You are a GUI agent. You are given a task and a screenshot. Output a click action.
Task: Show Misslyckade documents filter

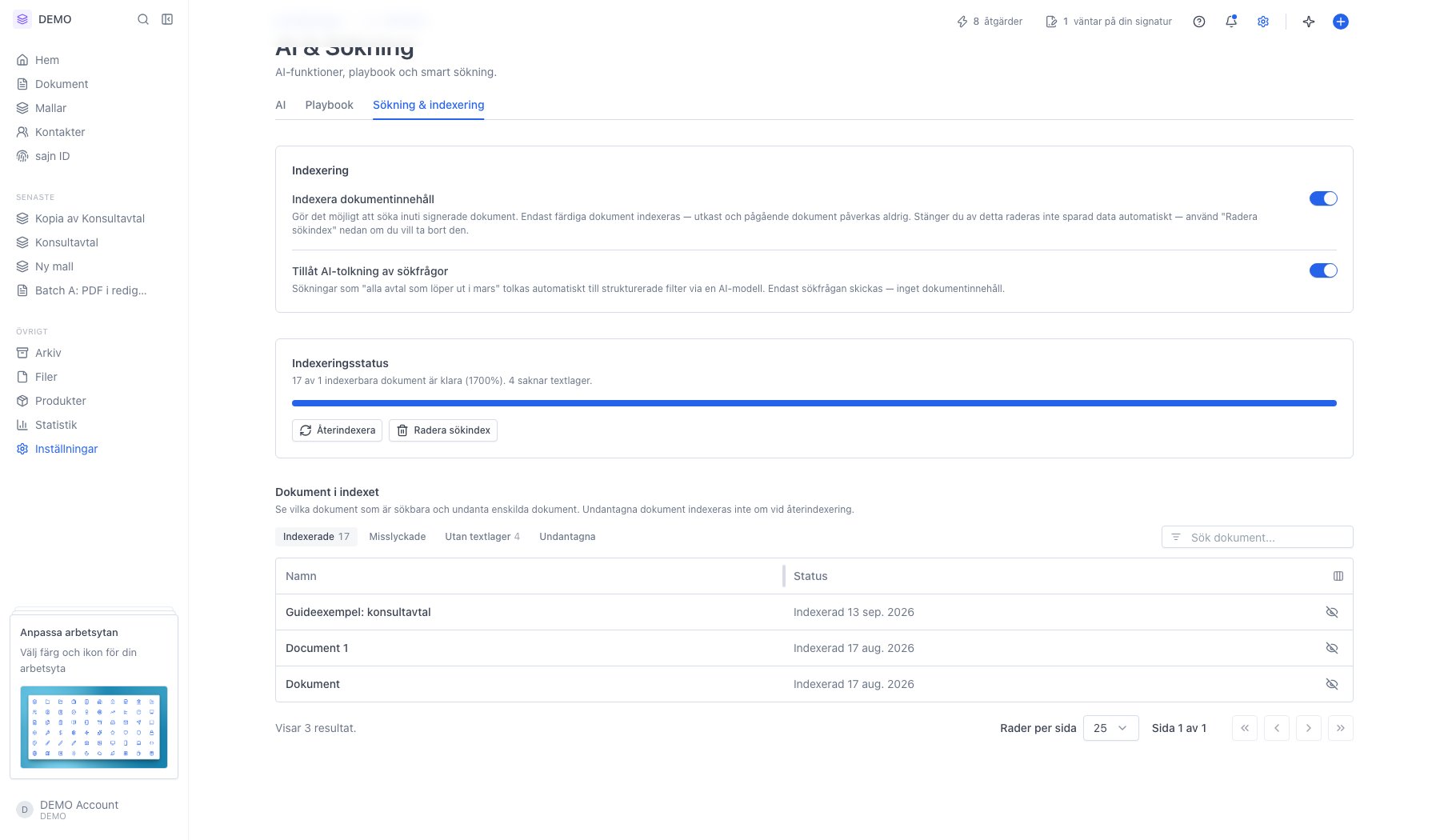(398, 537)
